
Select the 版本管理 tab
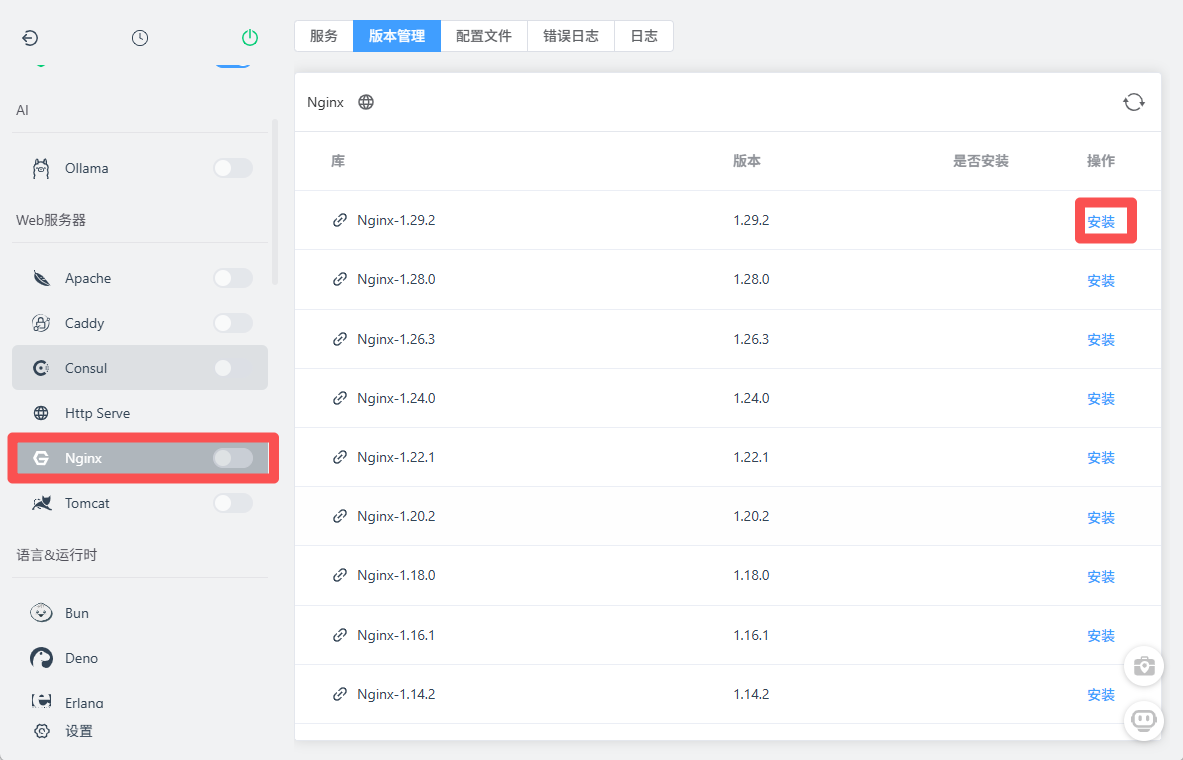coord(397,36)
